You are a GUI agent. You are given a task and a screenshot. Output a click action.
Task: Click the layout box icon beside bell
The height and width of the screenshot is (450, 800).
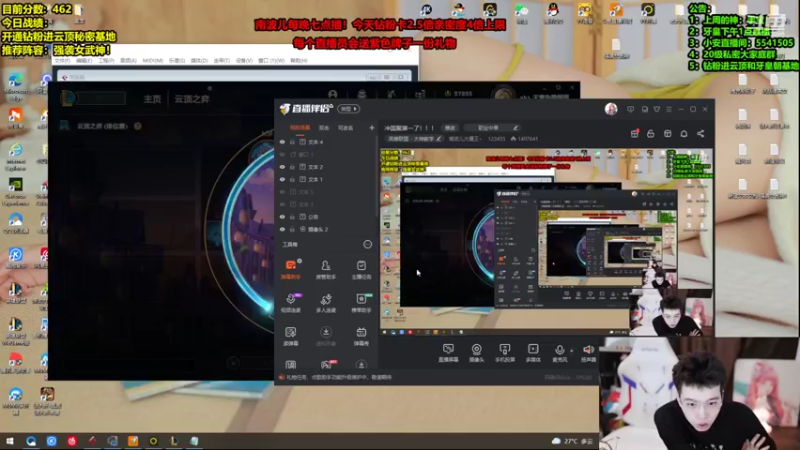pyautogui.click(x=667, y=134)
